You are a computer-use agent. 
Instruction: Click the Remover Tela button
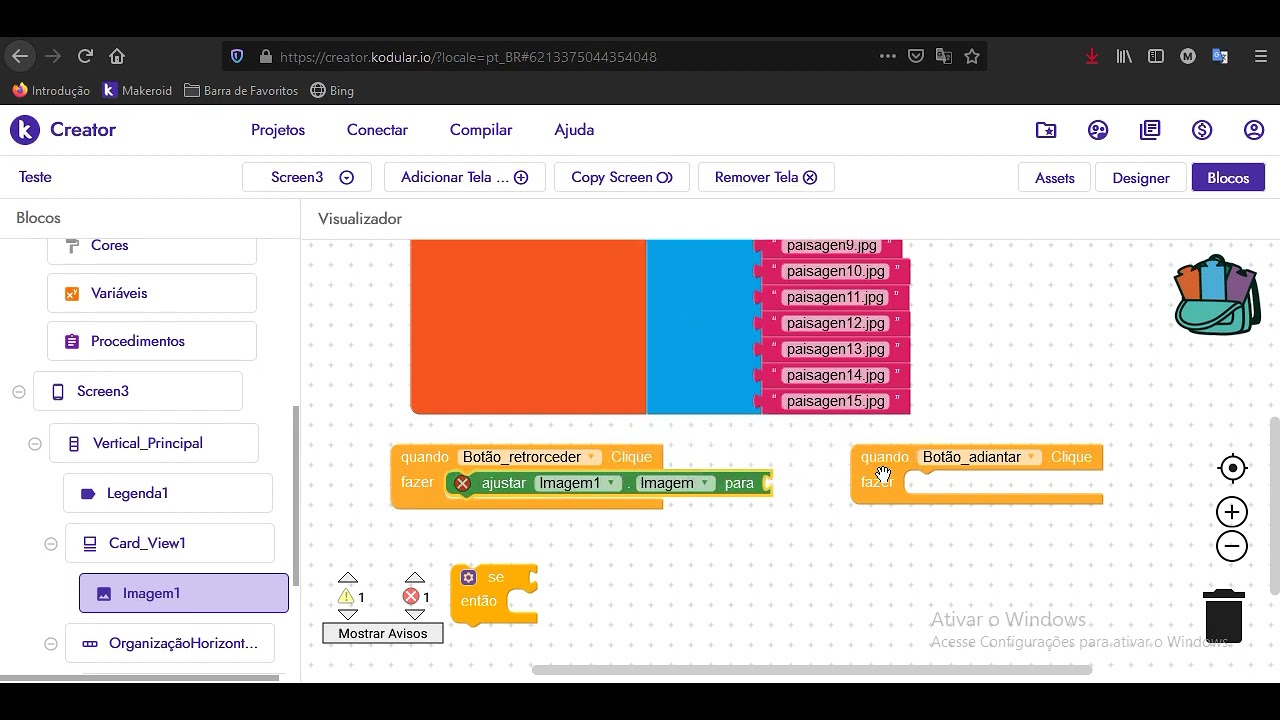tap(766, 177)
